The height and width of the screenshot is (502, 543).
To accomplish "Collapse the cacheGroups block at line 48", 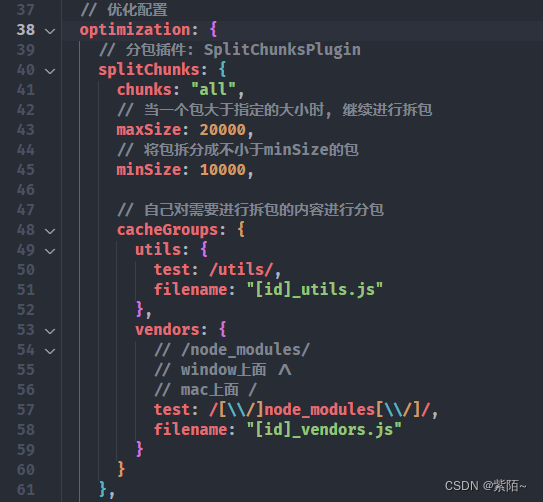I will pyautogui.click(x=50, y=231).
